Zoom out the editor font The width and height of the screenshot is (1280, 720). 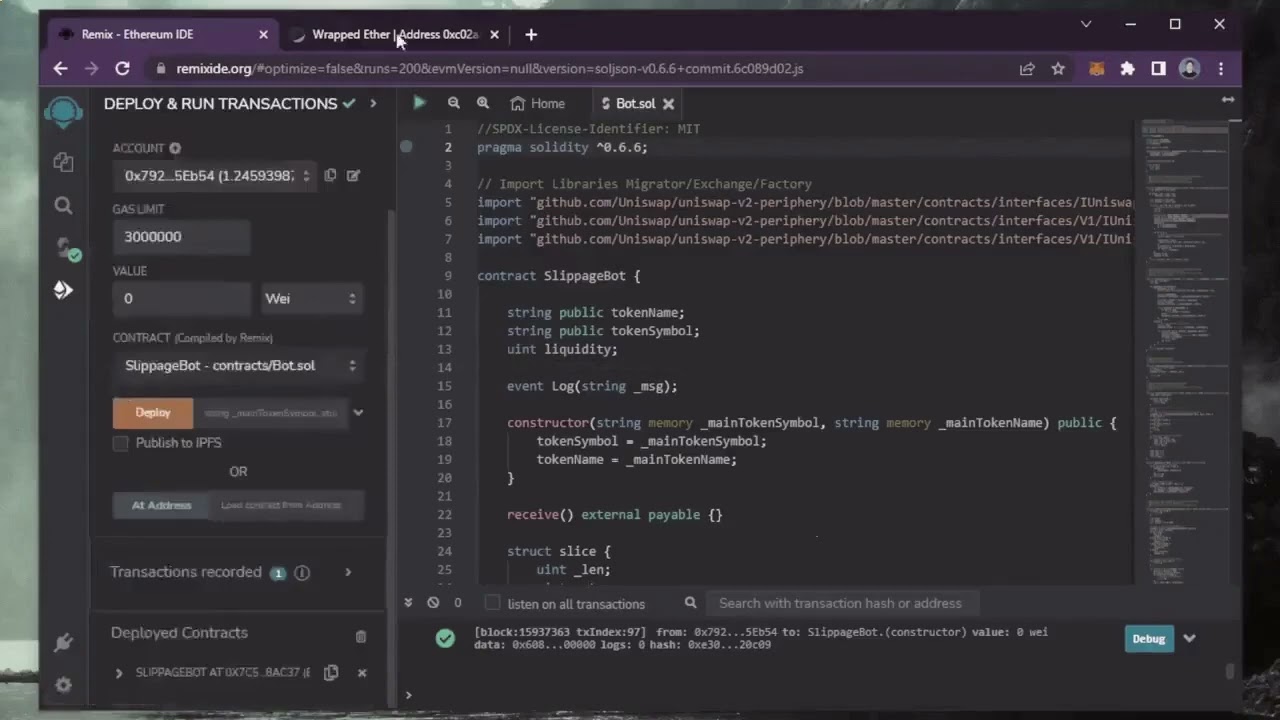(453, 103)
